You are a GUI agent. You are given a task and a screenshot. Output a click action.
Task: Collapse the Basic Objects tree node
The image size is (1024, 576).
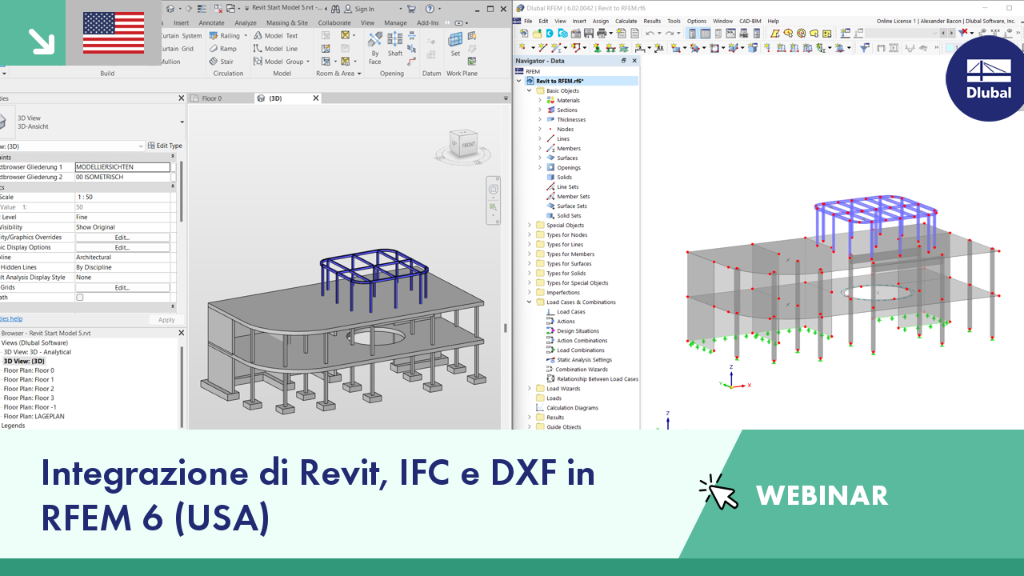530,91
